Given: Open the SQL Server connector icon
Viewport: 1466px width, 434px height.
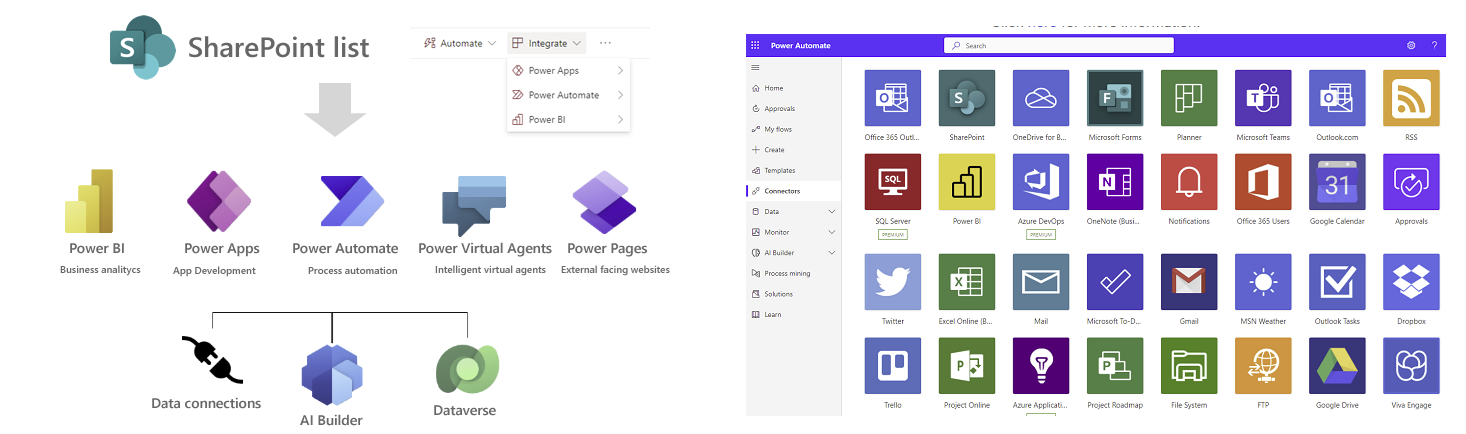Looking at the screenshot, I should coord(893,182).
